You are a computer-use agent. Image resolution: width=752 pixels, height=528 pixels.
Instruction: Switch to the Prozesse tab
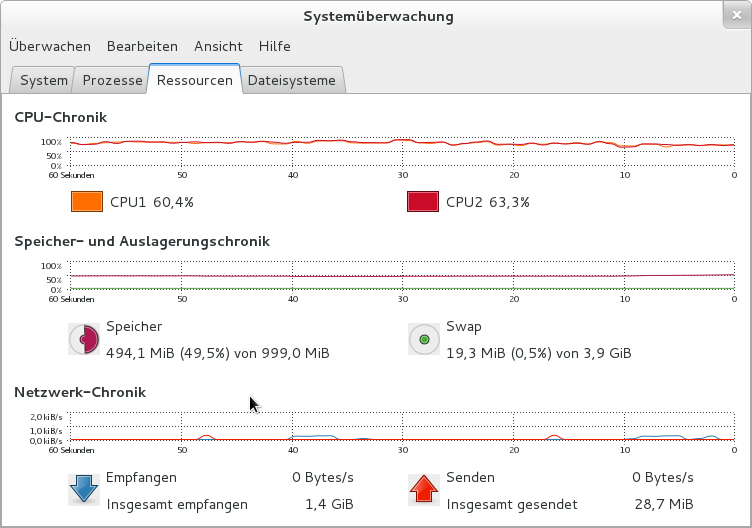(112, 80)
